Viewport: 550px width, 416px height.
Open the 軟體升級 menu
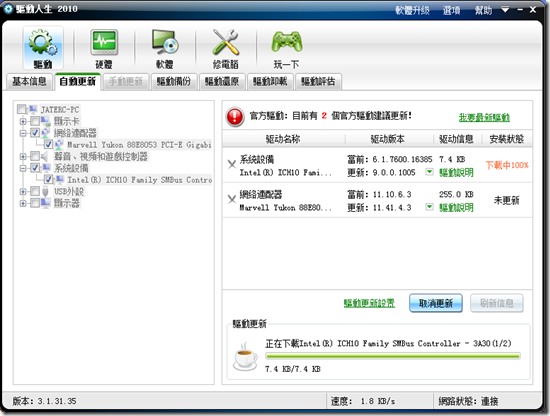pyautogui.click(x=412, y=10)
